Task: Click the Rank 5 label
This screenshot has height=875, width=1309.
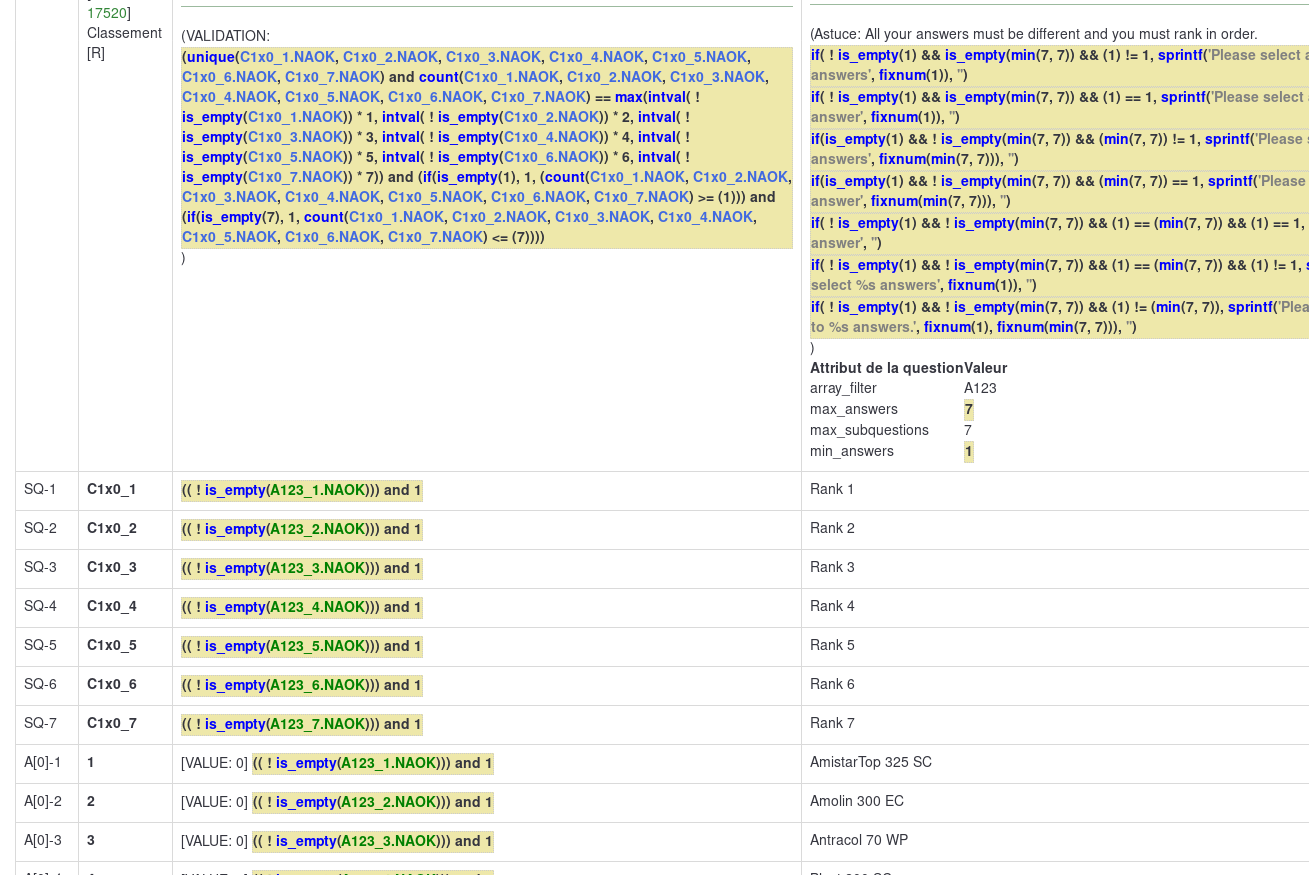Action: pyautogui.click(x=832, y=645)
